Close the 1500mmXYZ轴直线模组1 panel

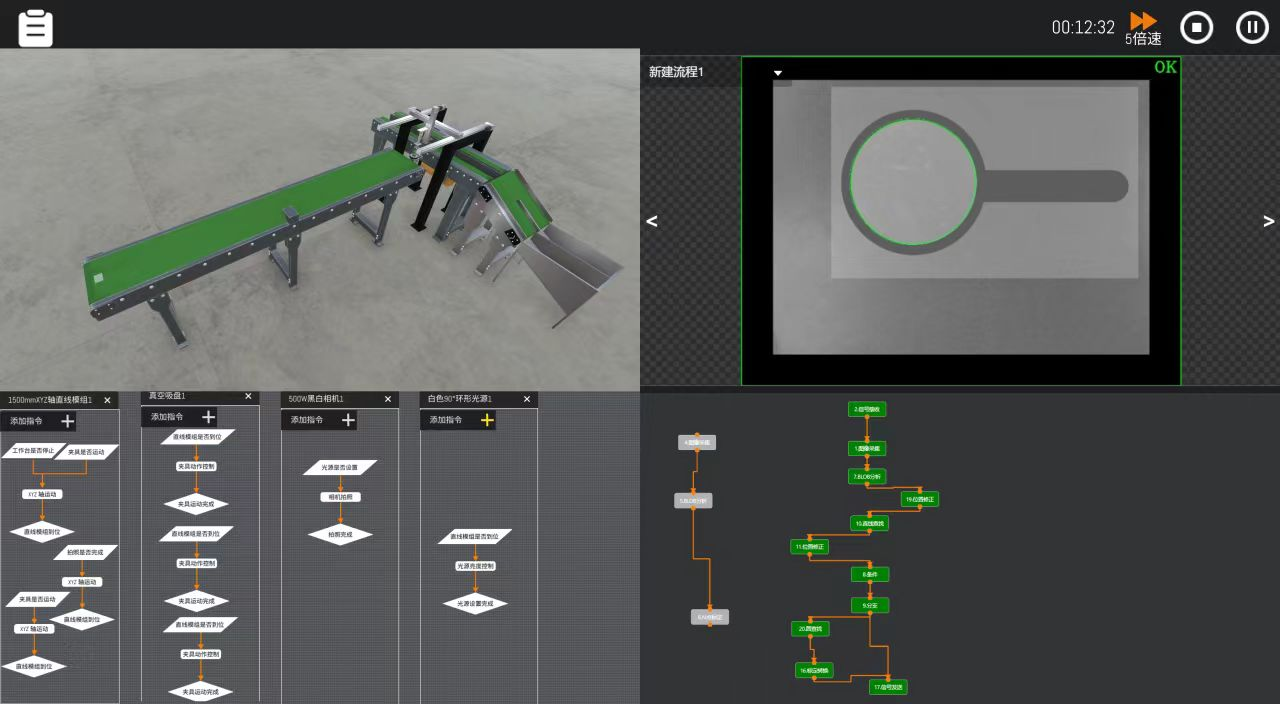click(x=108, y=400)
